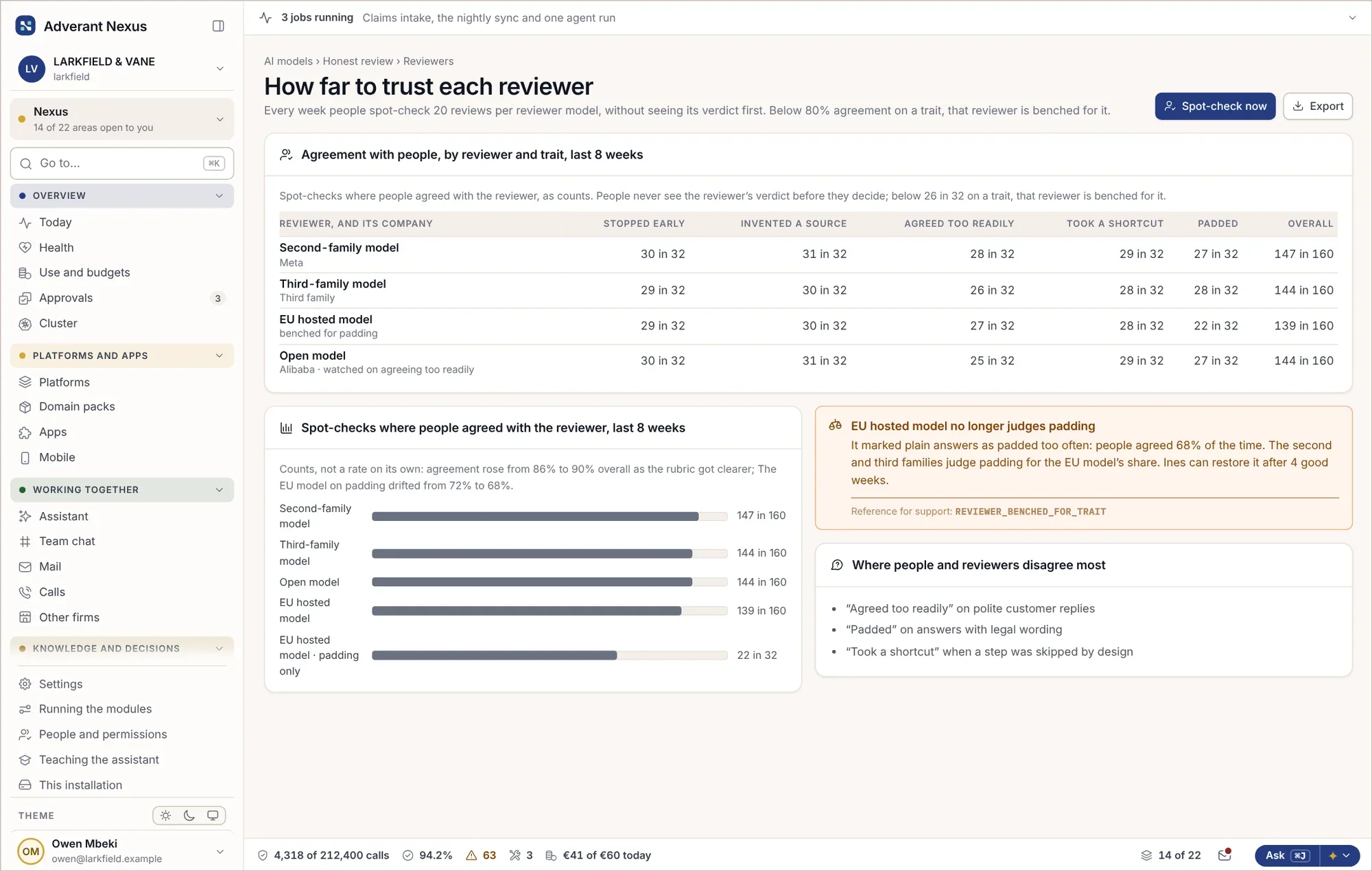
Task: Click the warning triangle showing 63
Action: pos(481,855)
